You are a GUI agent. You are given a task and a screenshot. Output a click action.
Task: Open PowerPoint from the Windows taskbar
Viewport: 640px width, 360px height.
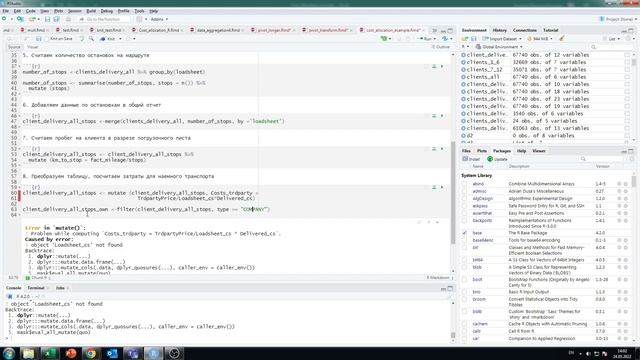[x=70, y=353]
